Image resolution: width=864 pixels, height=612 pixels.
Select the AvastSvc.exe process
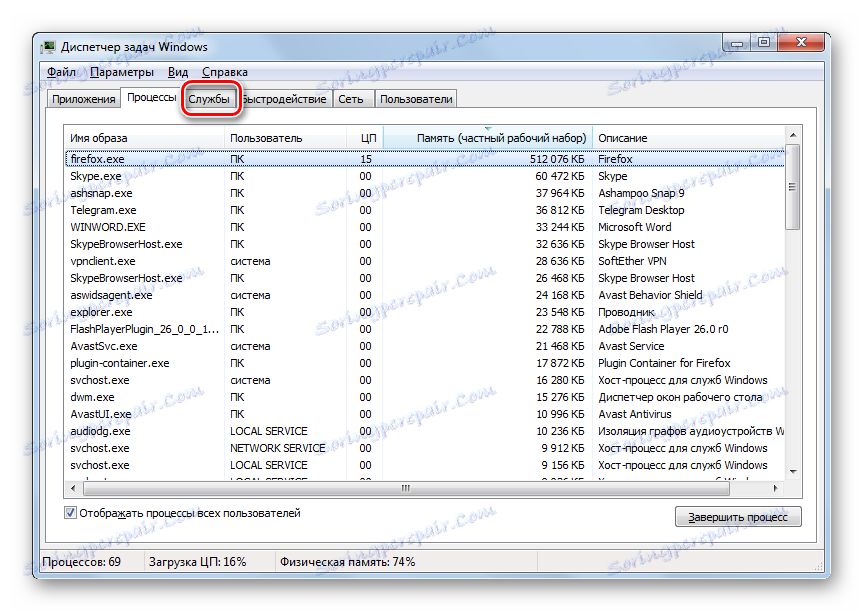pyautogui.click(x=424, y=346)
